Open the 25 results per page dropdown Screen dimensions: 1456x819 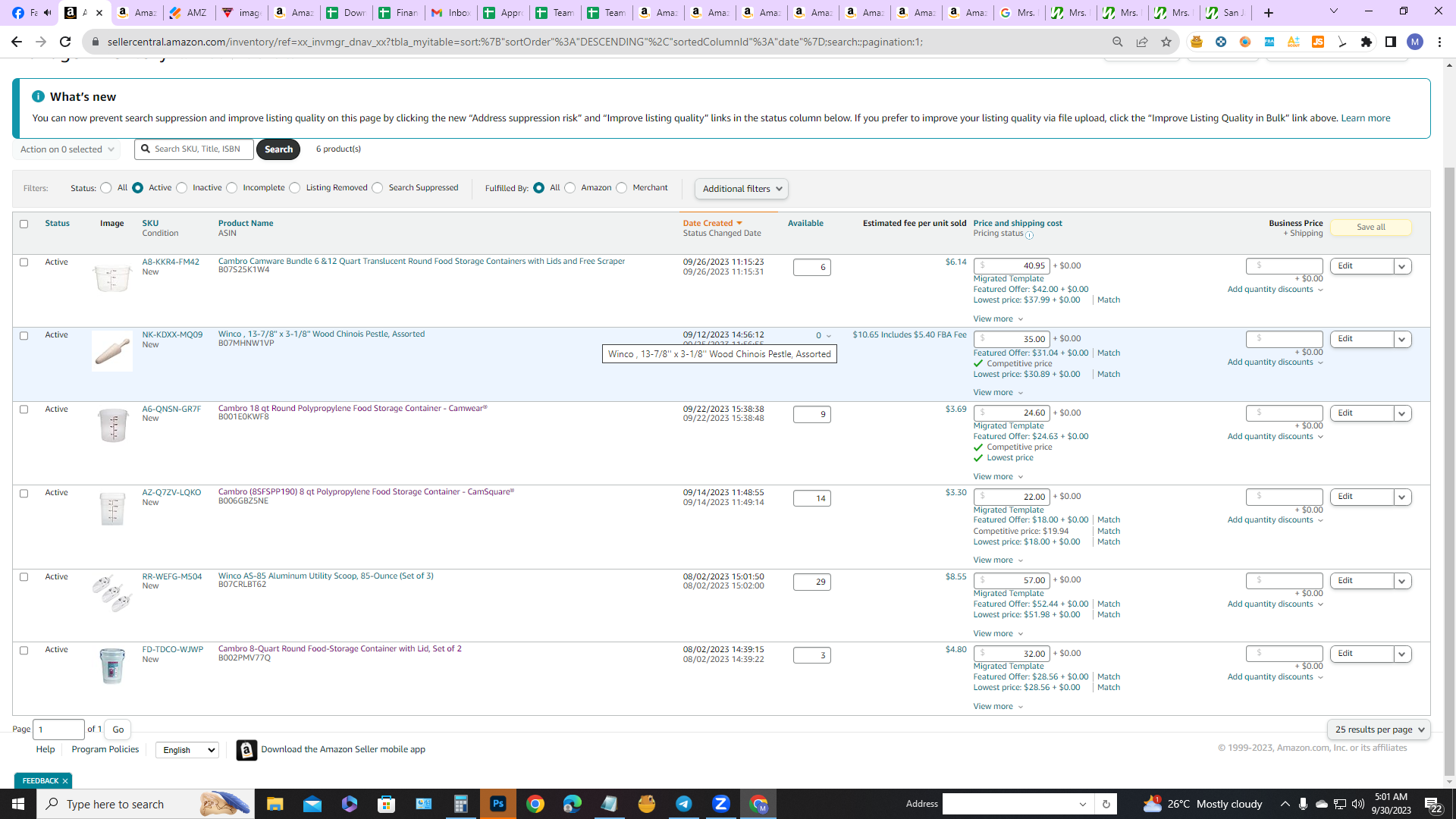coord(1379,730)
